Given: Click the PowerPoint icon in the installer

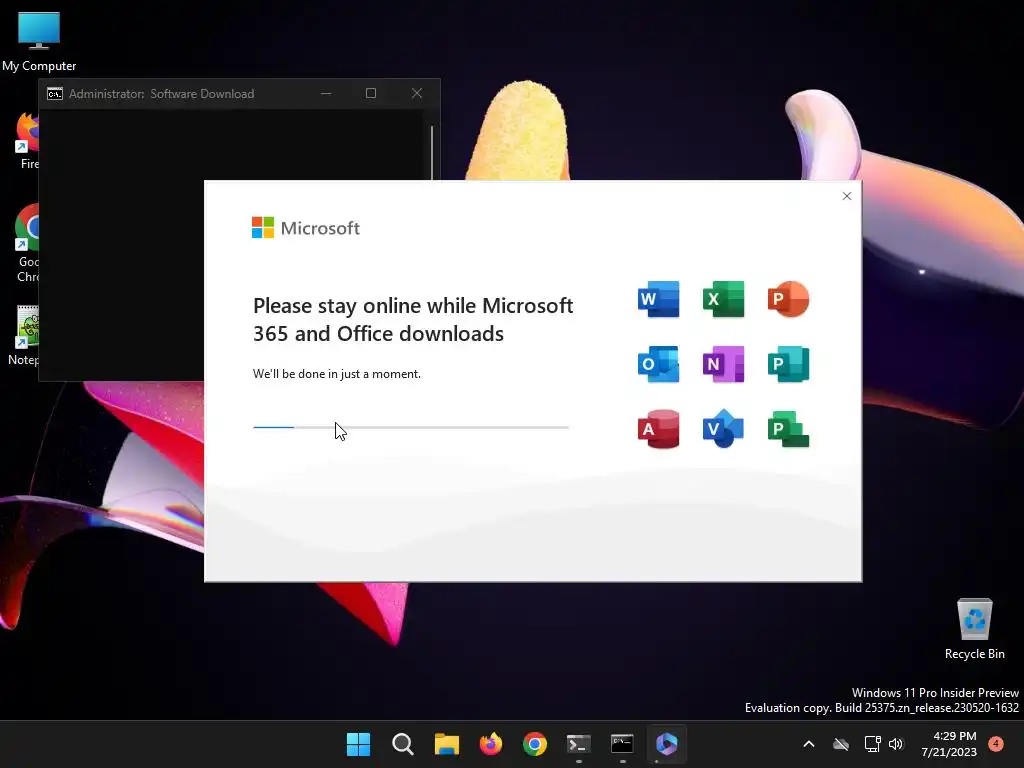Looking at the screenshot, I should tap(788, 299).
